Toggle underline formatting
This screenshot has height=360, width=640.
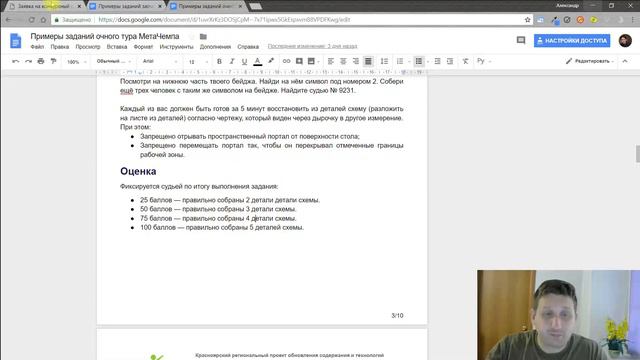click(x=244, y=61)
